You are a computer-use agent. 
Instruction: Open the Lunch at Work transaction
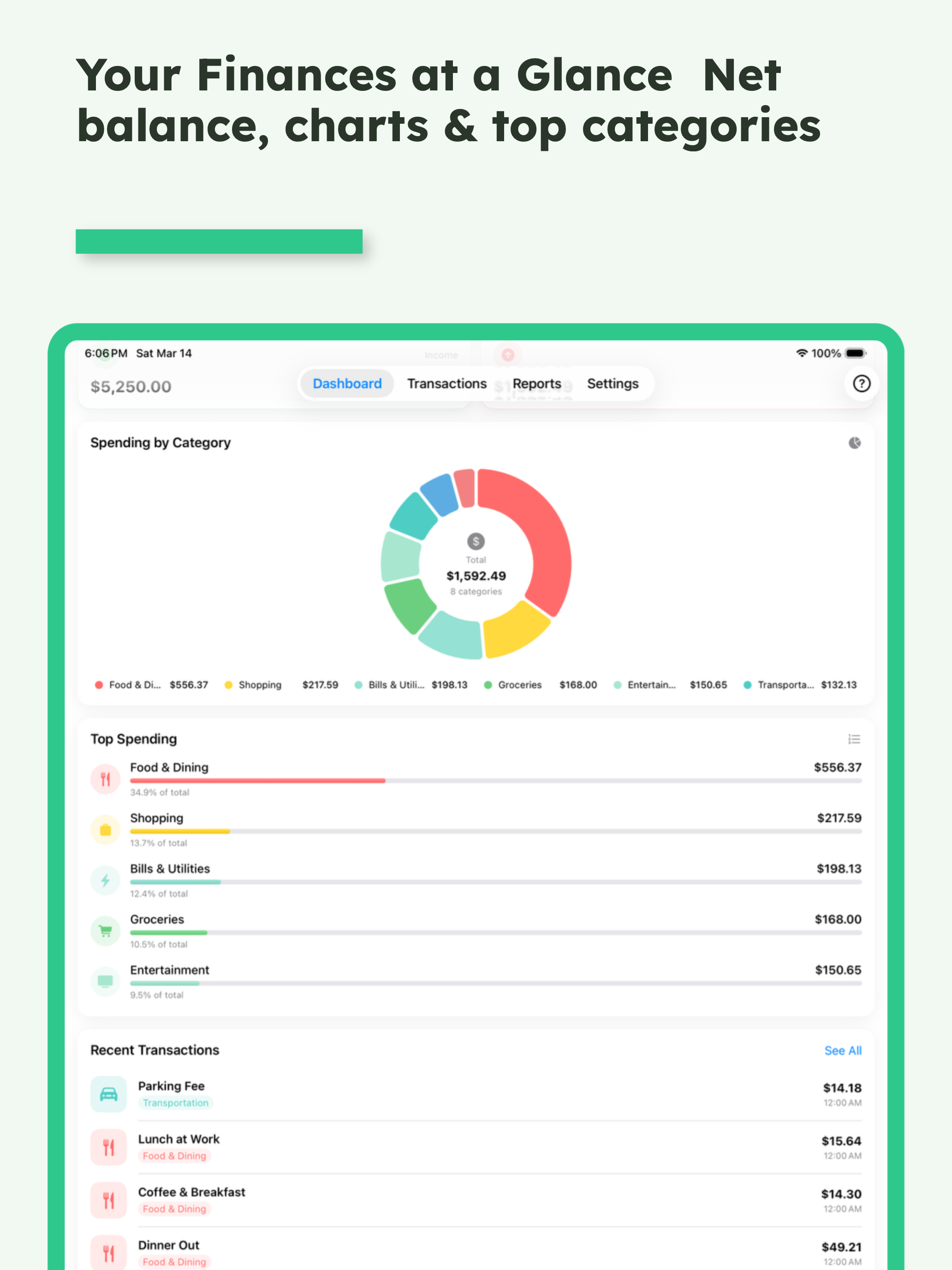[x=476, y=1147]
